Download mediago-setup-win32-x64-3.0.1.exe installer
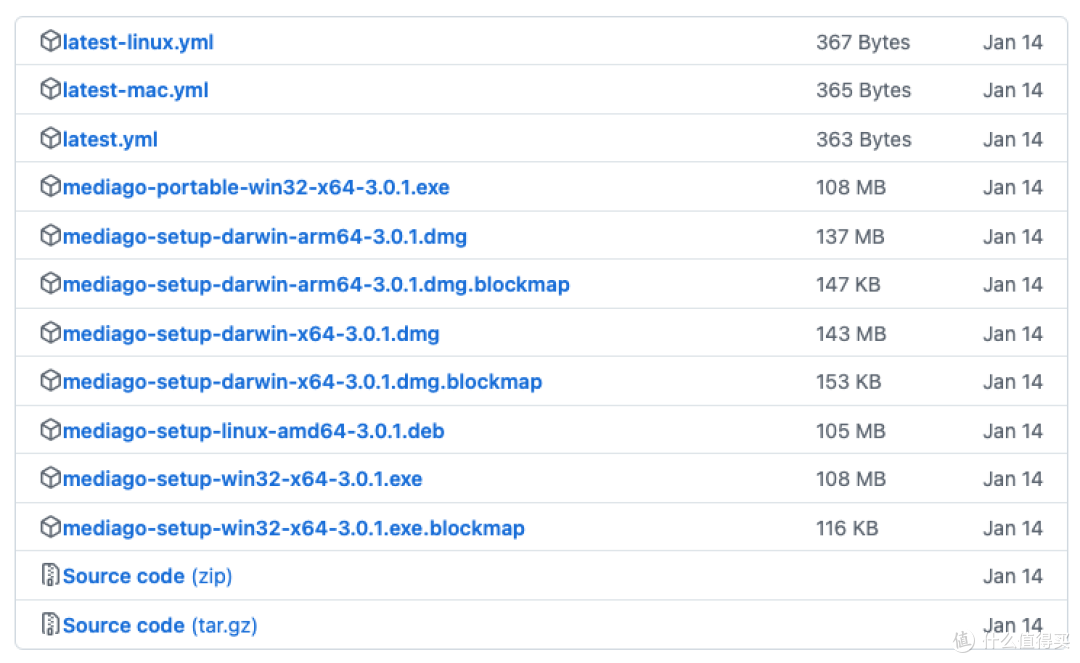This screenshot has width=1080, height=663. click(242, 479)
